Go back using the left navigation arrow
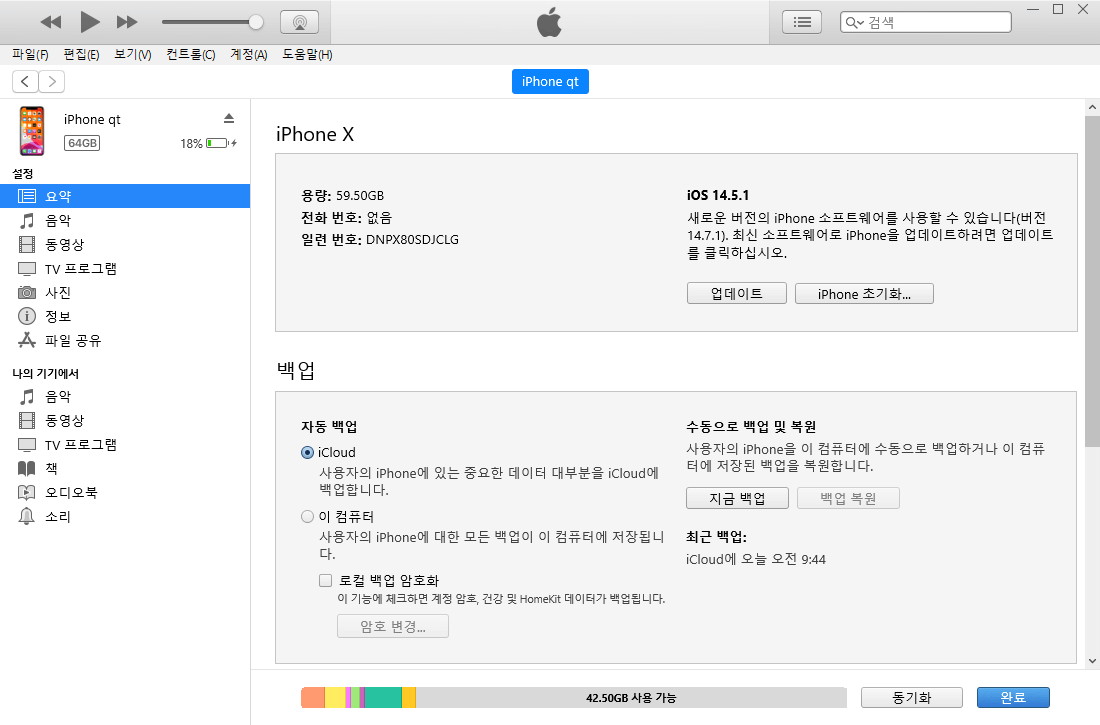This screenshot has width=1100, height=725. [24, 81]
